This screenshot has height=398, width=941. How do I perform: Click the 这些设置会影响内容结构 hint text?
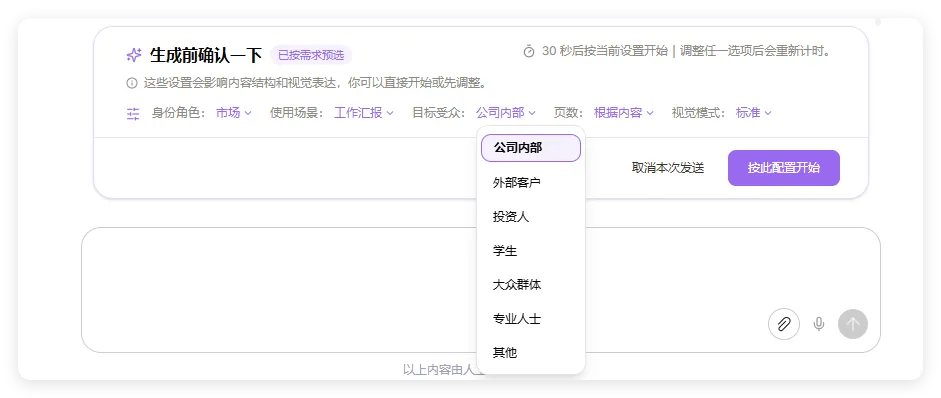click(315, 83)
